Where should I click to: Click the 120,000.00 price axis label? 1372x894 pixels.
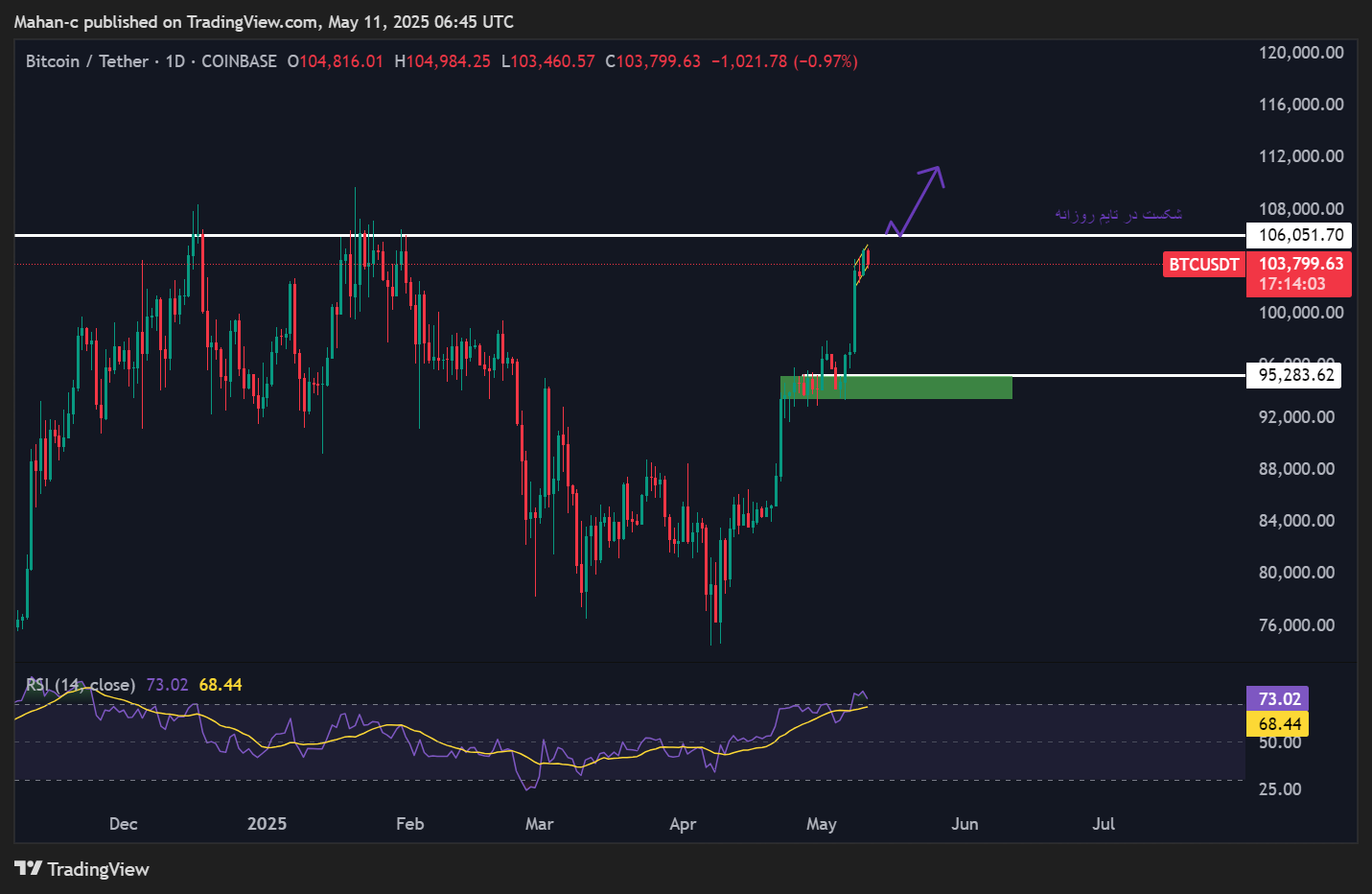[x=1300, y=53]
